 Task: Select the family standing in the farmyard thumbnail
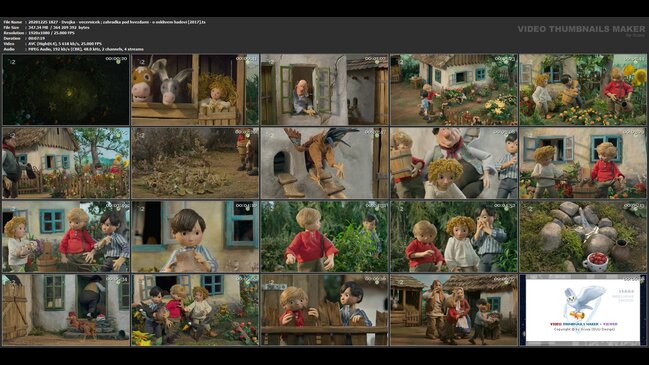454,310
